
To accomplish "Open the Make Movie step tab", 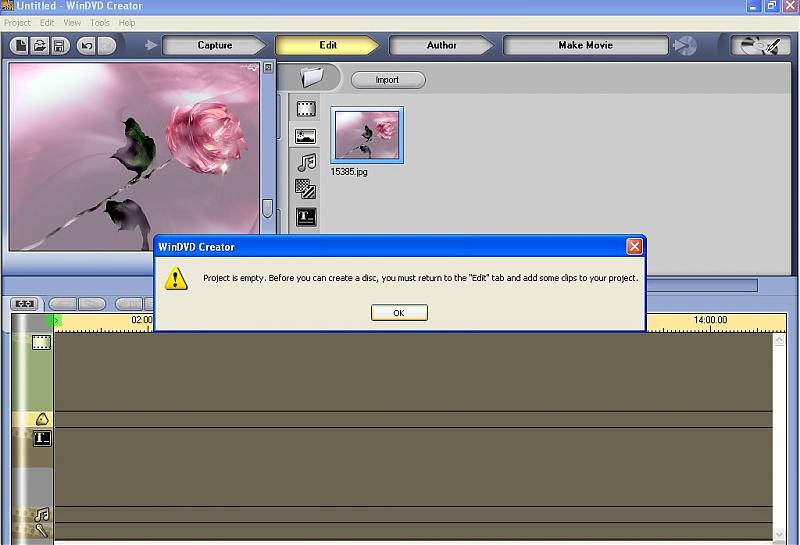I will [x=585, y=45].
